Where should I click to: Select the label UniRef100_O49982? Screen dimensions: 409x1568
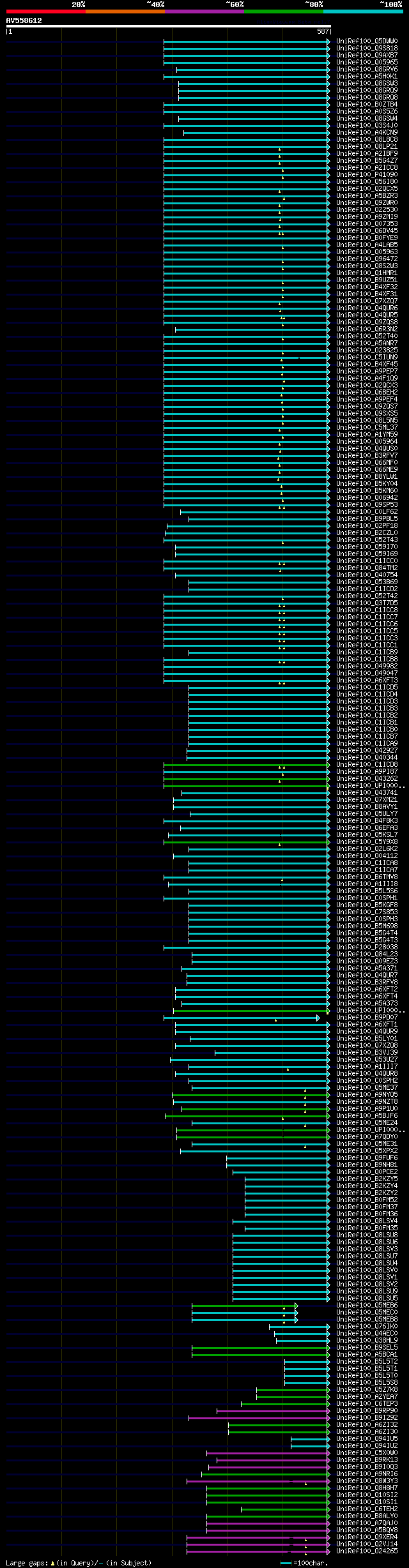tap(367, 667)
